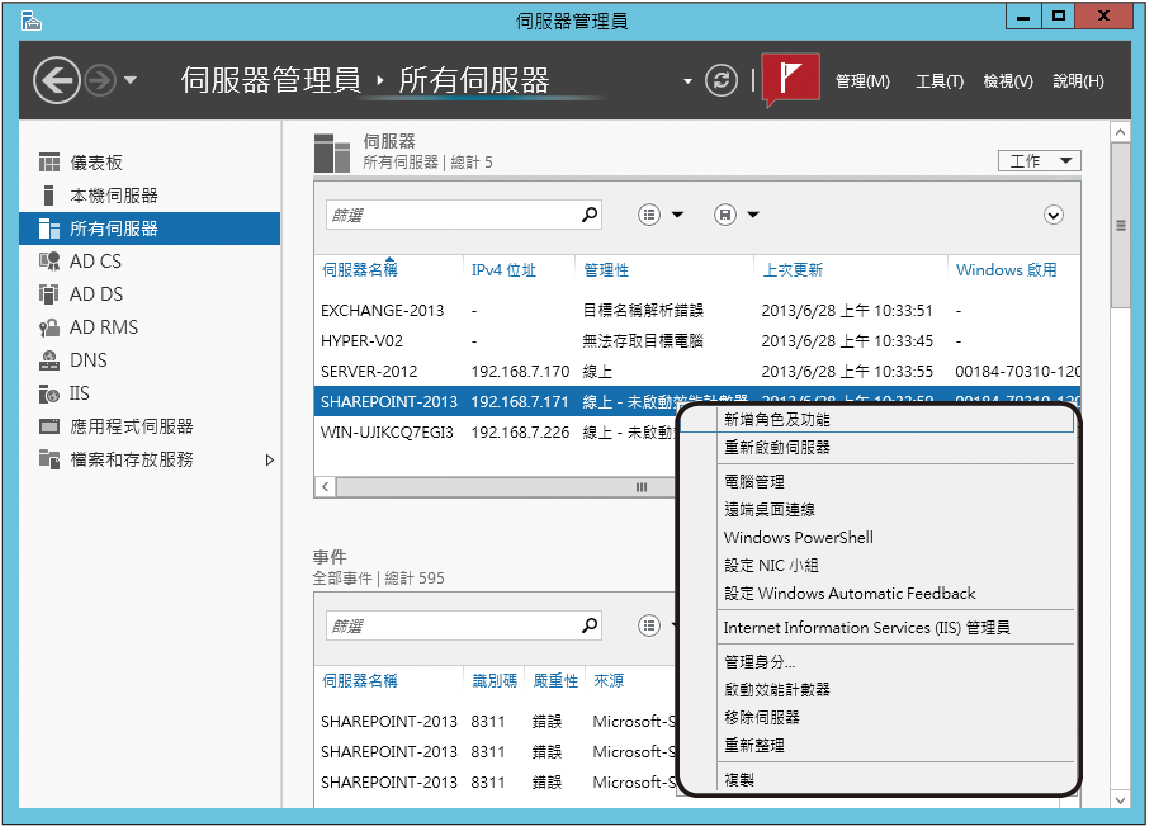Expand the servers filter chevron
Screen dimensions: 1149x829
click(1054, 215)
